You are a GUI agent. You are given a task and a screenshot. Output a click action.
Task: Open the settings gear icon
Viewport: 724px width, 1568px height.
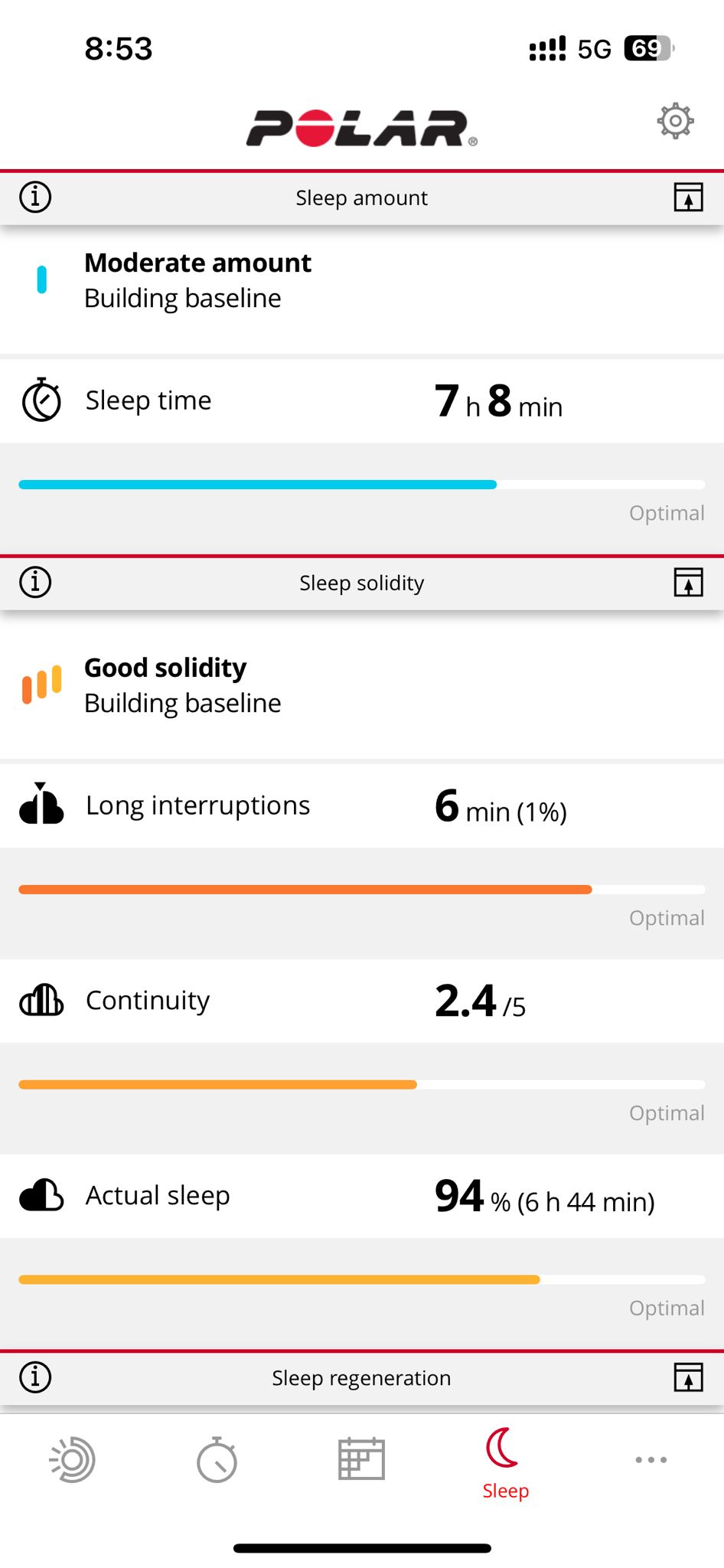click(x=675, y=121)
